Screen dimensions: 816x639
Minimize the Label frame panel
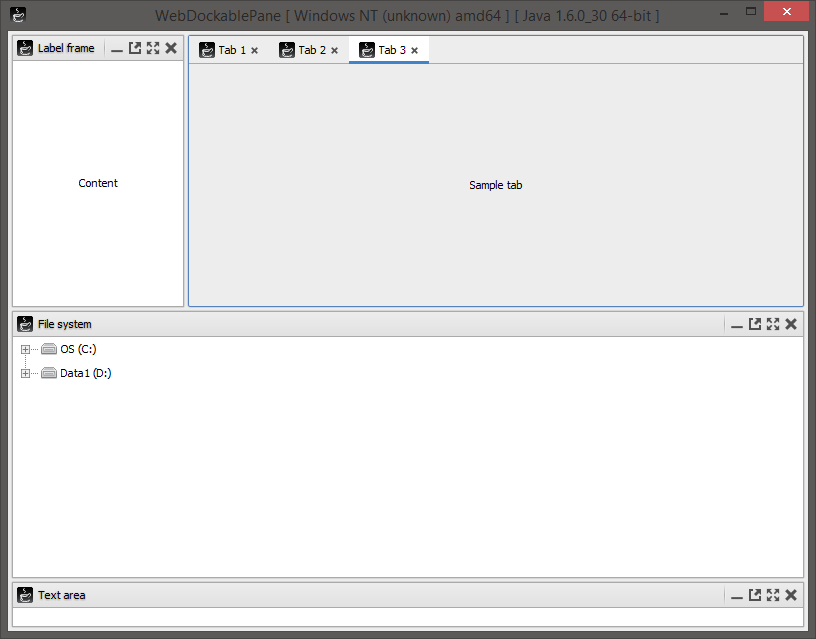click(117, 48)
